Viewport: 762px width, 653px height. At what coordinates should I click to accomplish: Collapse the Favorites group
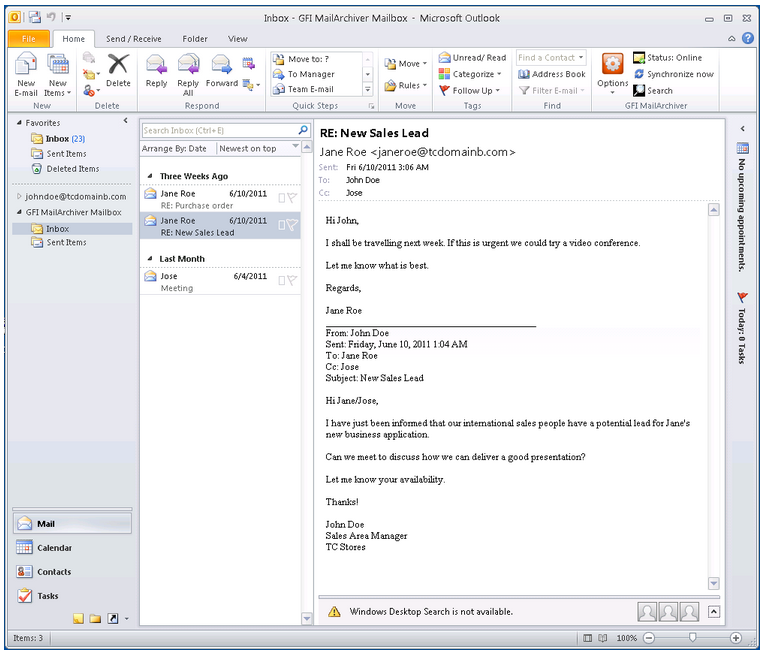click(x=19, y=122)
